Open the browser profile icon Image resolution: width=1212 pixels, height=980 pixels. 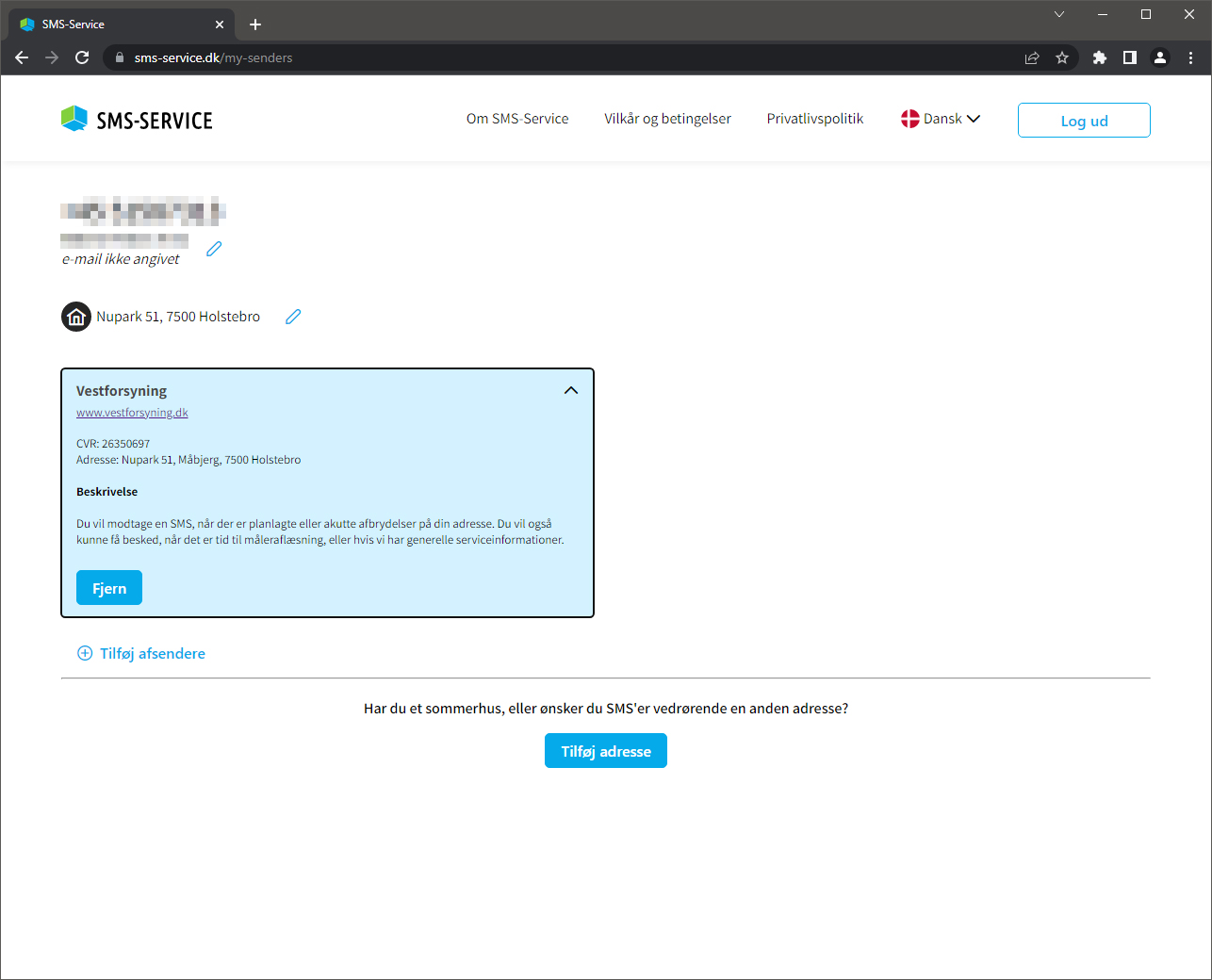pos(1160,57)
